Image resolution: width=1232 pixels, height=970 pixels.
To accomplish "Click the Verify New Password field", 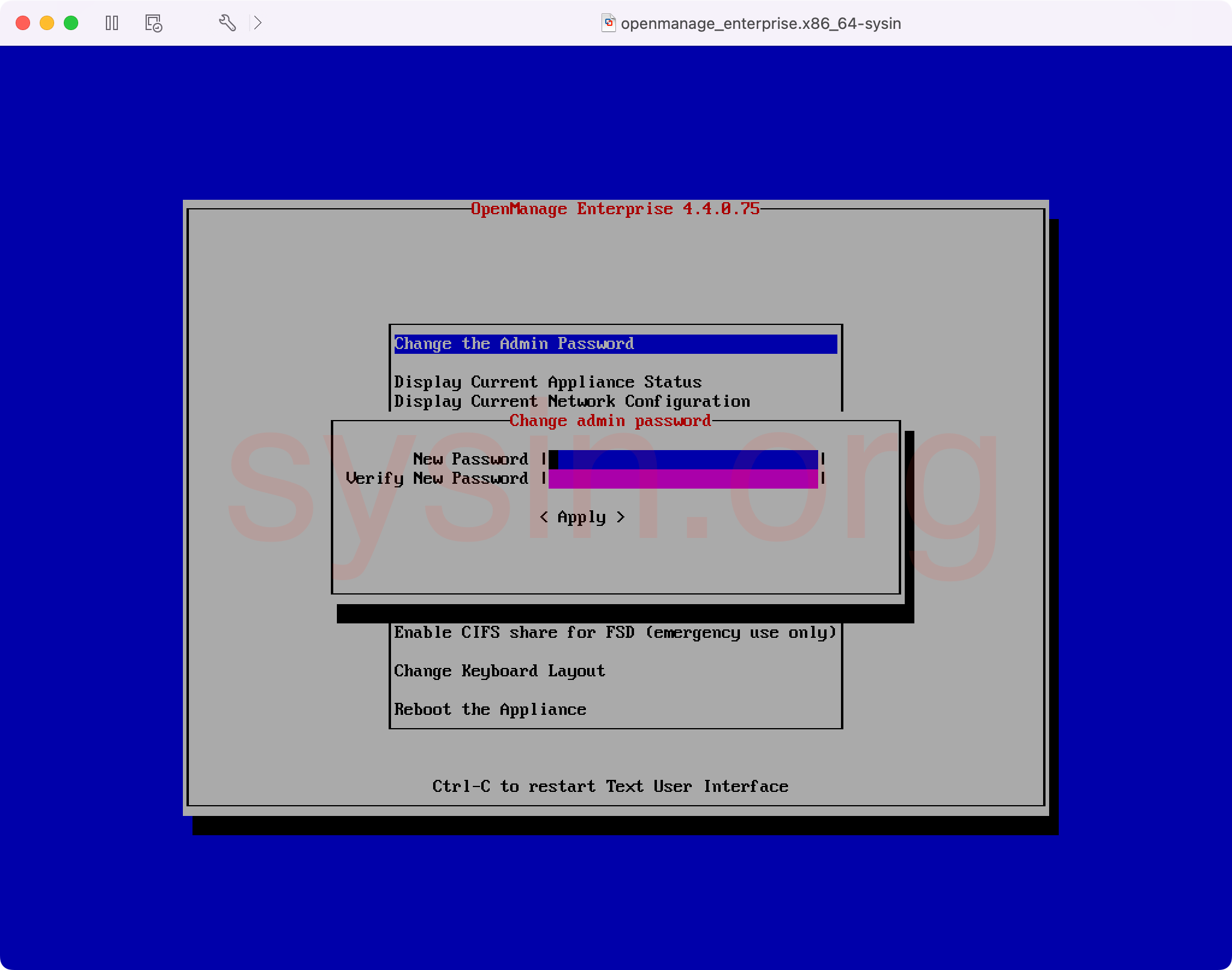I will click(x=683, y=479).
